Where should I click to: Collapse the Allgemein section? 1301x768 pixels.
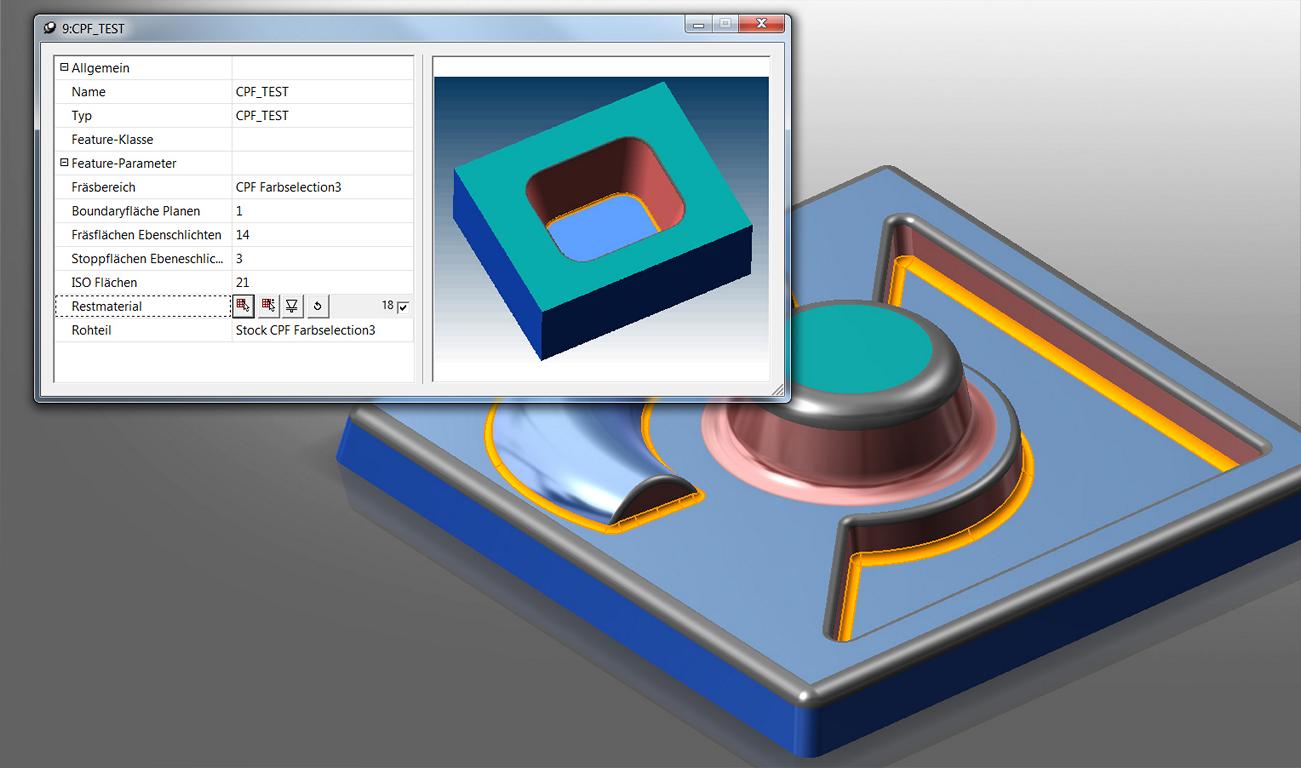(64, 68)
